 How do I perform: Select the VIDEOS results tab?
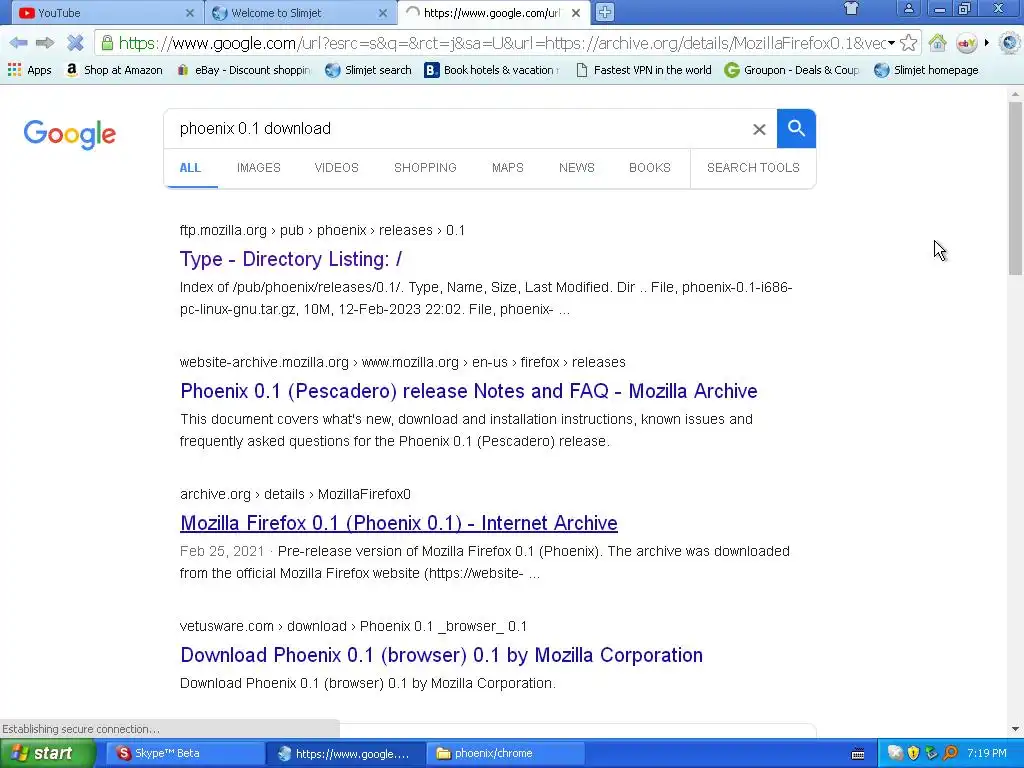(x=336, y=168)
